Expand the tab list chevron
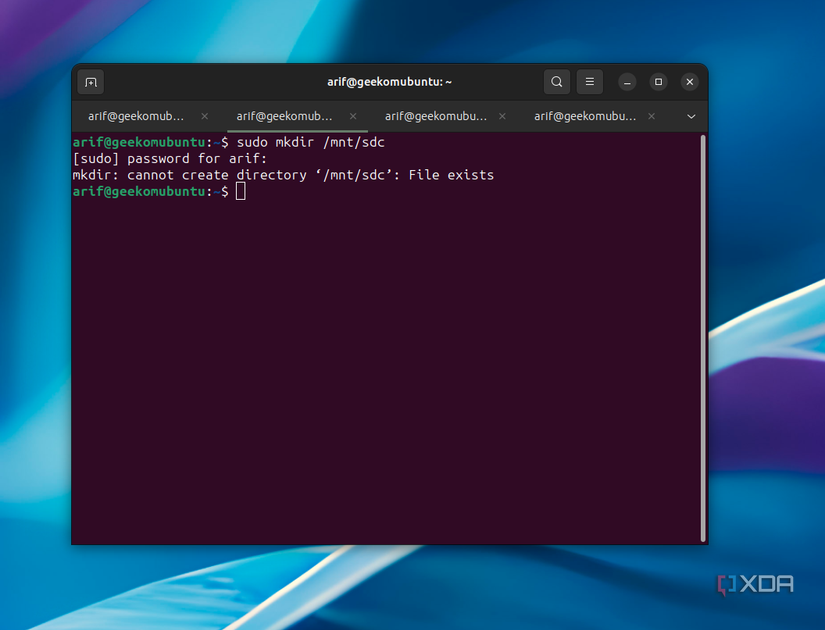 pyautogui.click(x=690, y=115)
